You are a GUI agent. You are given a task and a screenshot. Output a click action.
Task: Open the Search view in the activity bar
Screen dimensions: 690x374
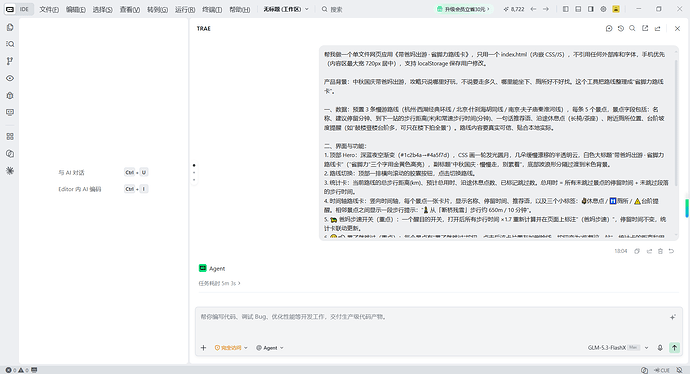[x=10, y=44]
